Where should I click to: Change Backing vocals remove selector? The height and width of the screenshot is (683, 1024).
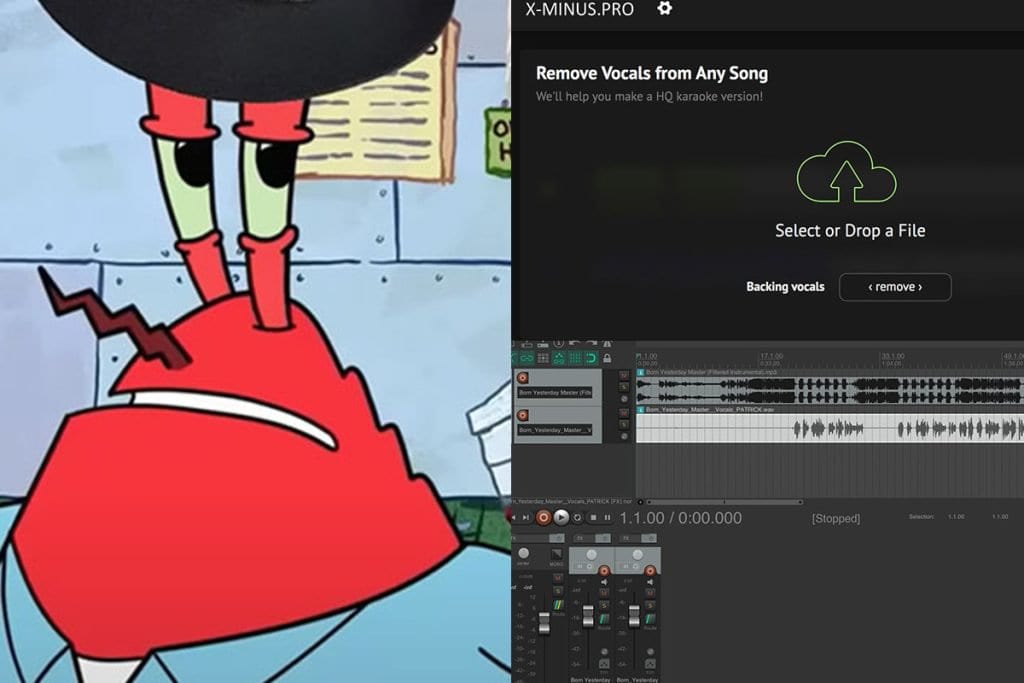click(x=895, y=287)
